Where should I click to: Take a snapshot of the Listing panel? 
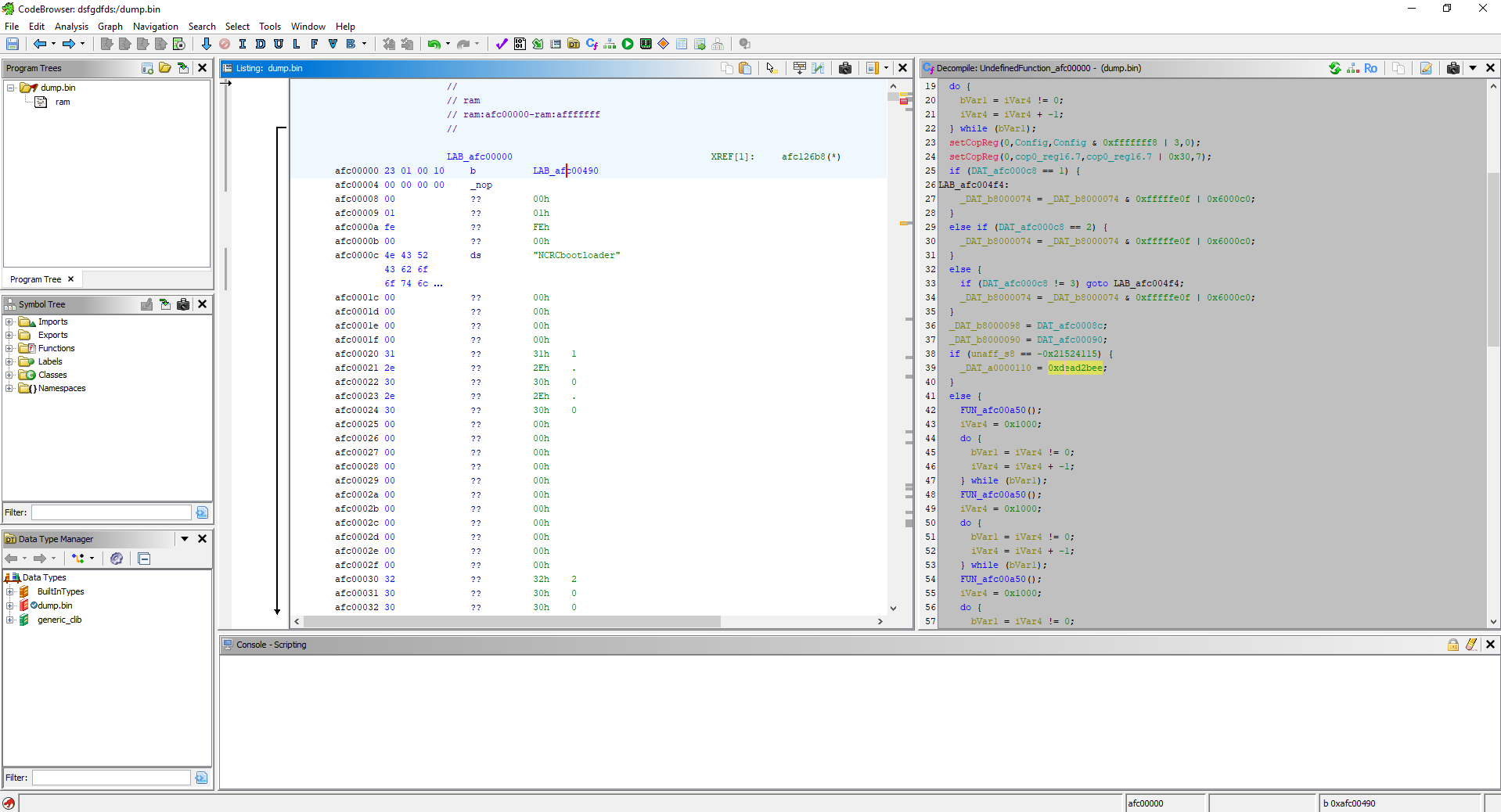[x=845, y=68]
